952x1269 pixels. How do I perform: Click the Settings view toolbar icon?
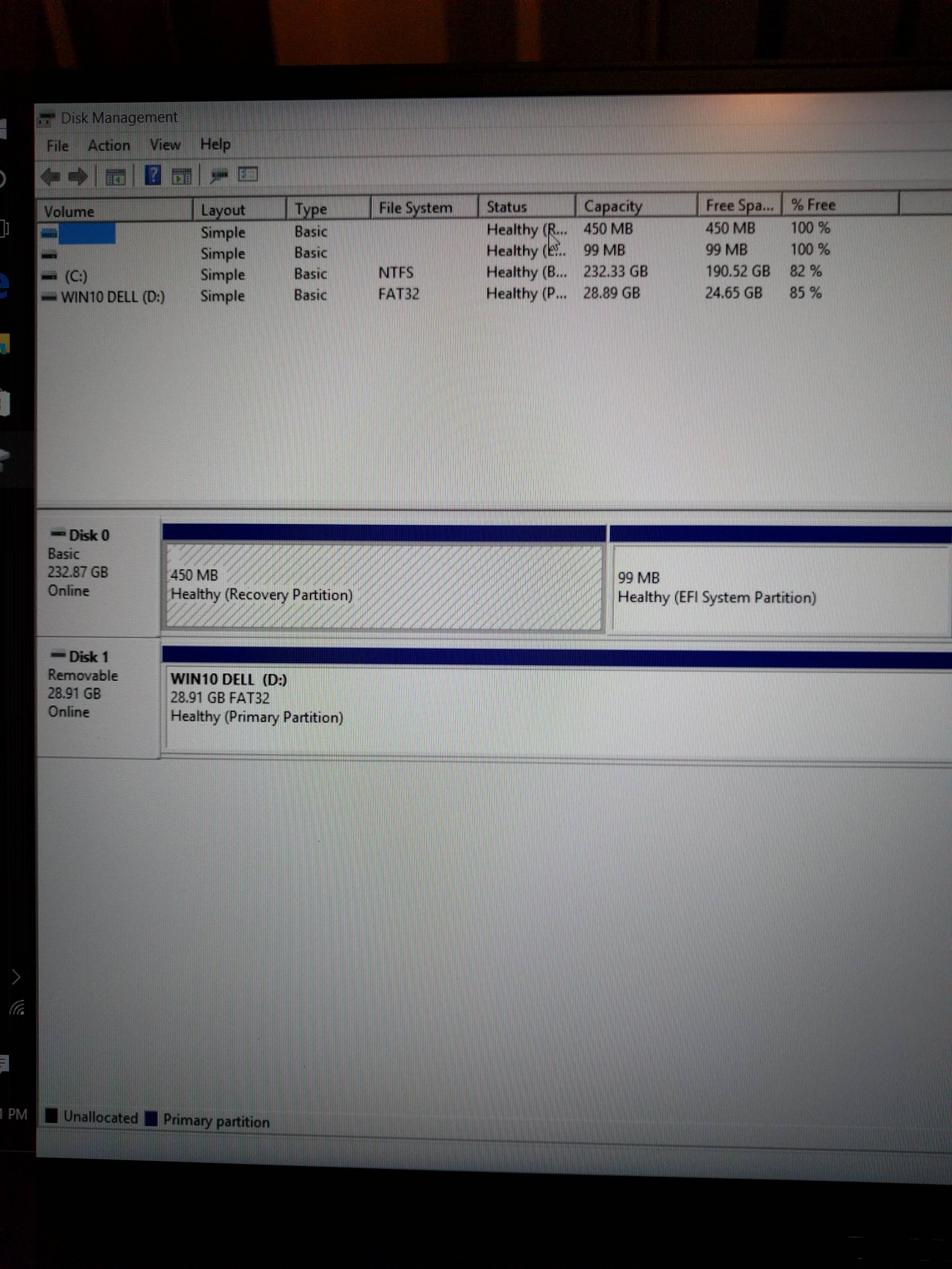click(x=248, y=174)
